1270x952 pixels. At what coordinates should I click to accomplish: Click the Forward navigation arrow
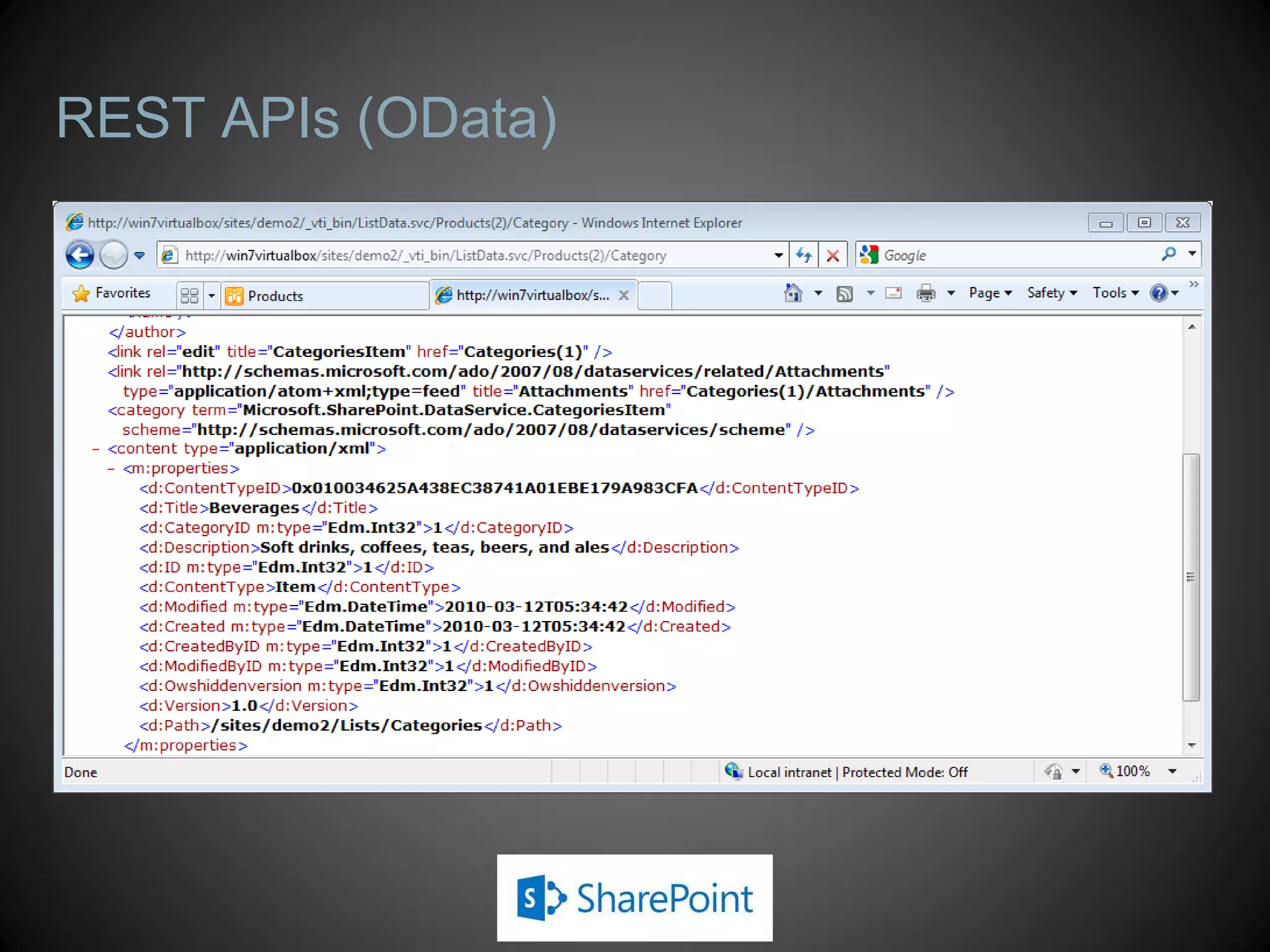pos(113,255)
